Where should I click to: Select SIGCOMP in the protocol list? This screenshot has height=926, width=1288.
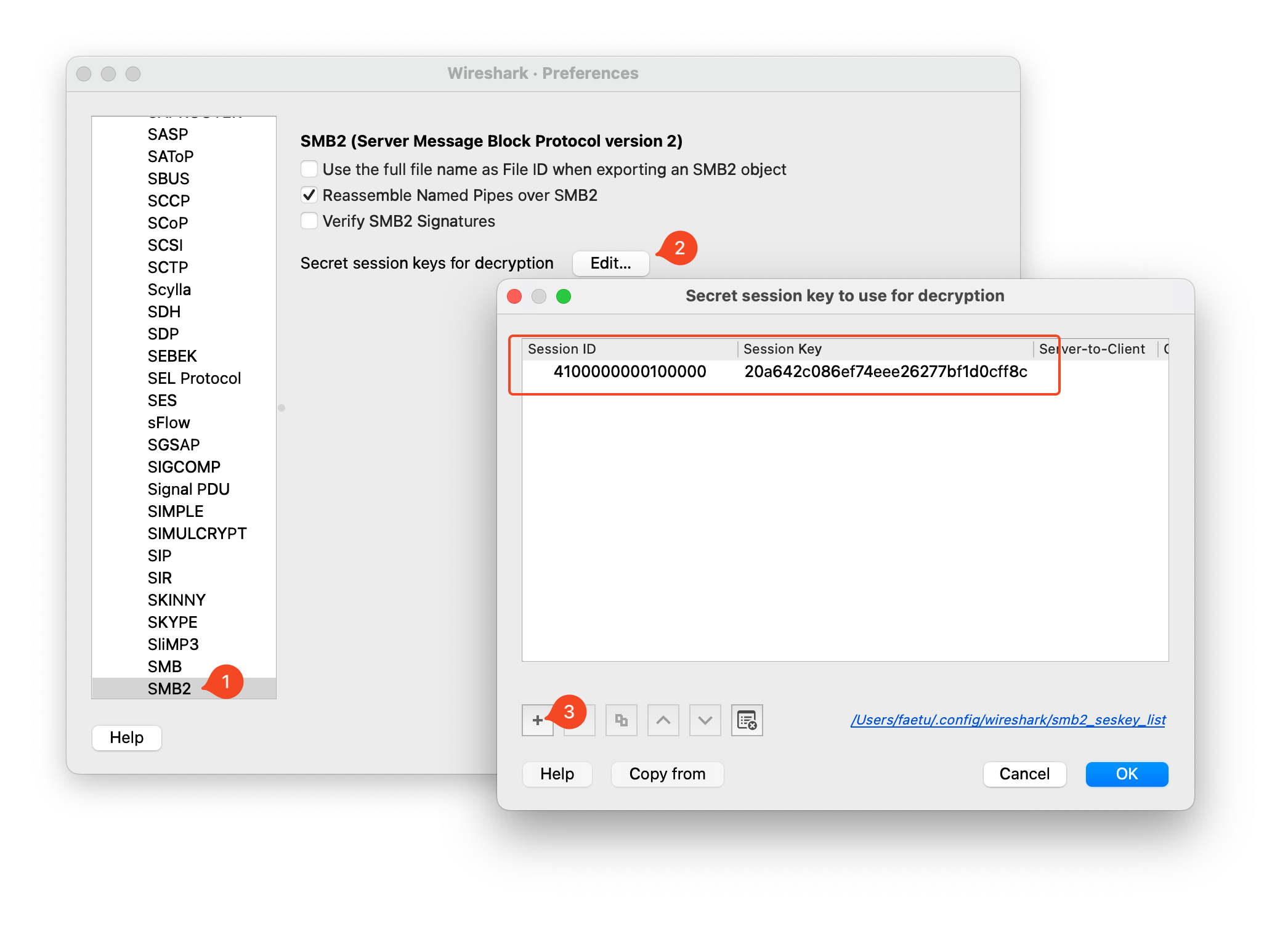click(x=184, y=466)
